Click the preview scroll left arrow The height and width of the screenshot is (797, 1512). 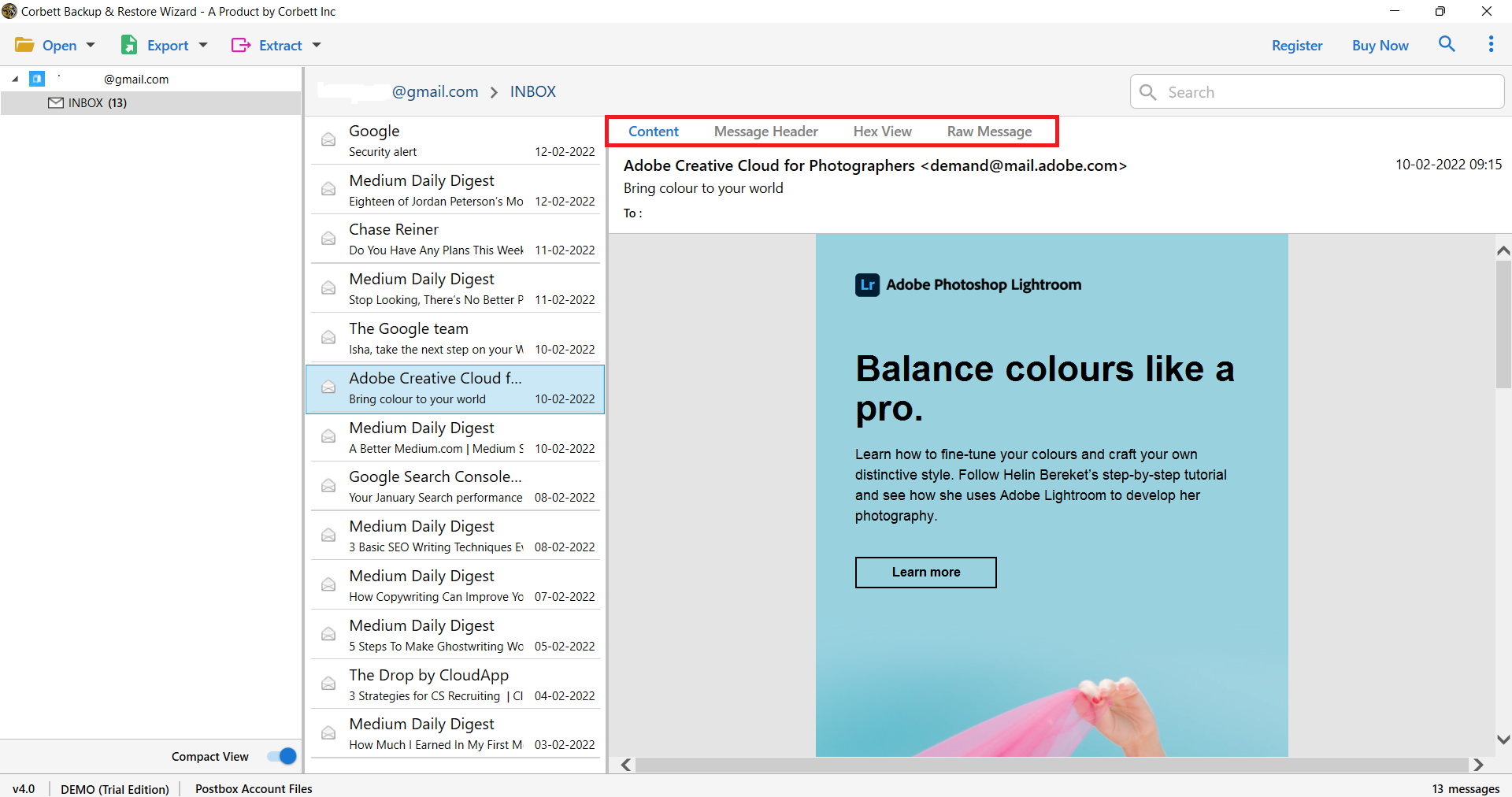pos(626,765)
